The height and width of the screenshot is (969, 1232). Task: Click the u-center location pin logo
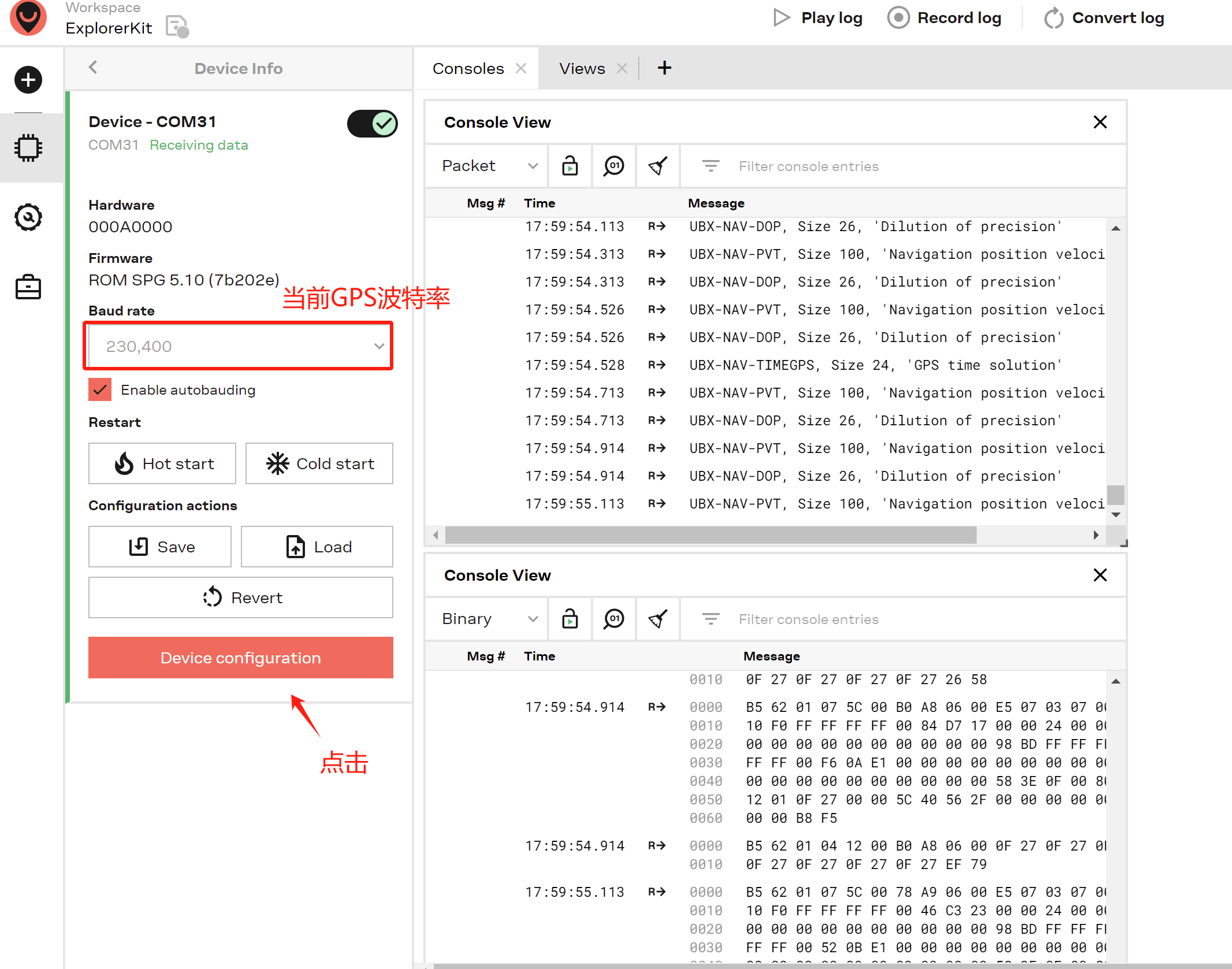(28, 17)
